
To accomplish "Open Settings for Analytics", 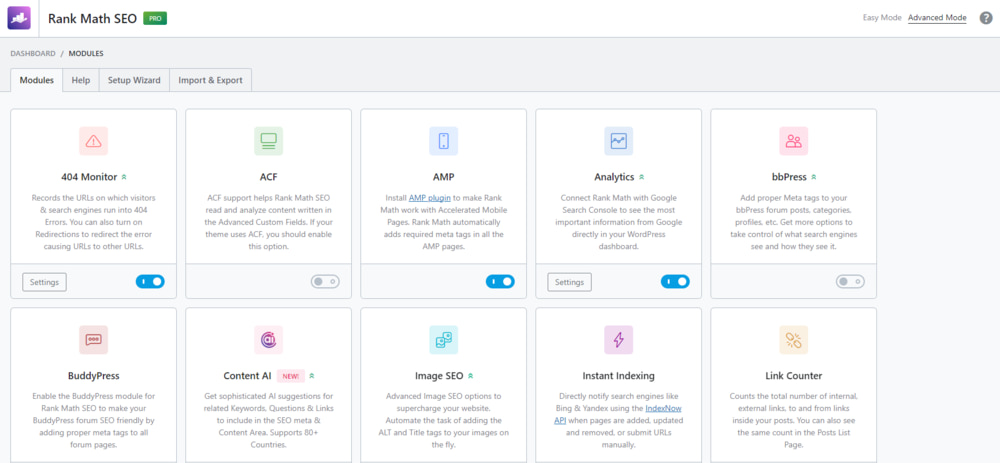I will click(570, 282).
